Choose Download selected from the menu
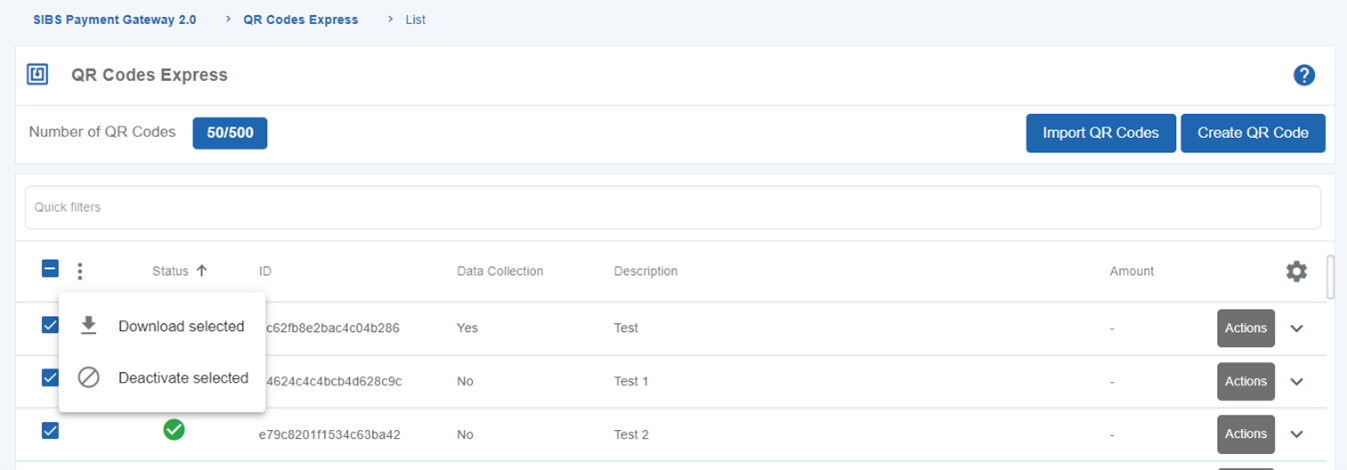Screen dimensions: 1347x470 pyautogui.click(x=181, y=326)
